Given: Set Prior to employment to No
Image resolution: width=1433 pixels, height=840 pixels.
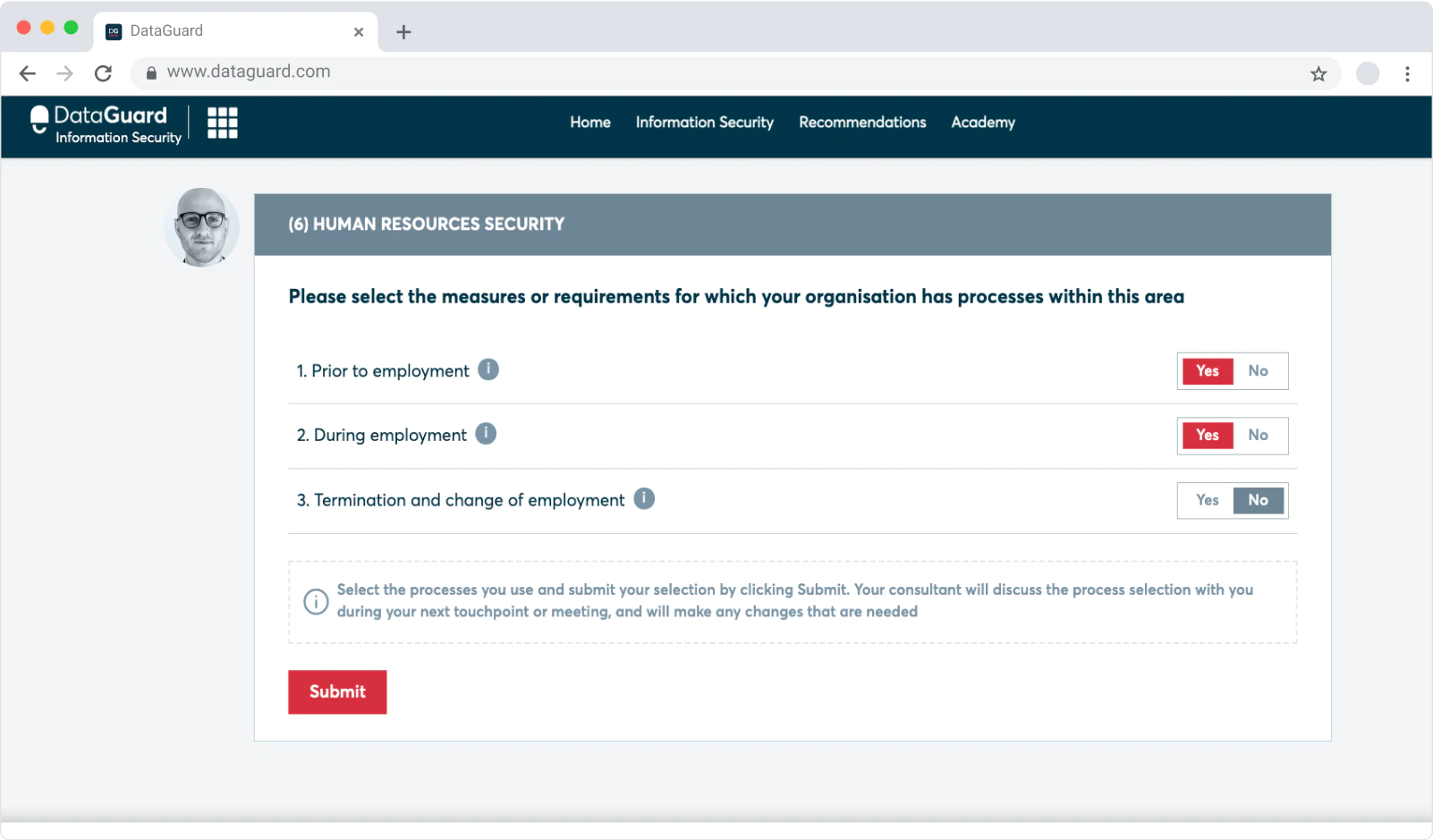Looking at the screenshot, I should pyautogui.click(x=1258, y=371).
